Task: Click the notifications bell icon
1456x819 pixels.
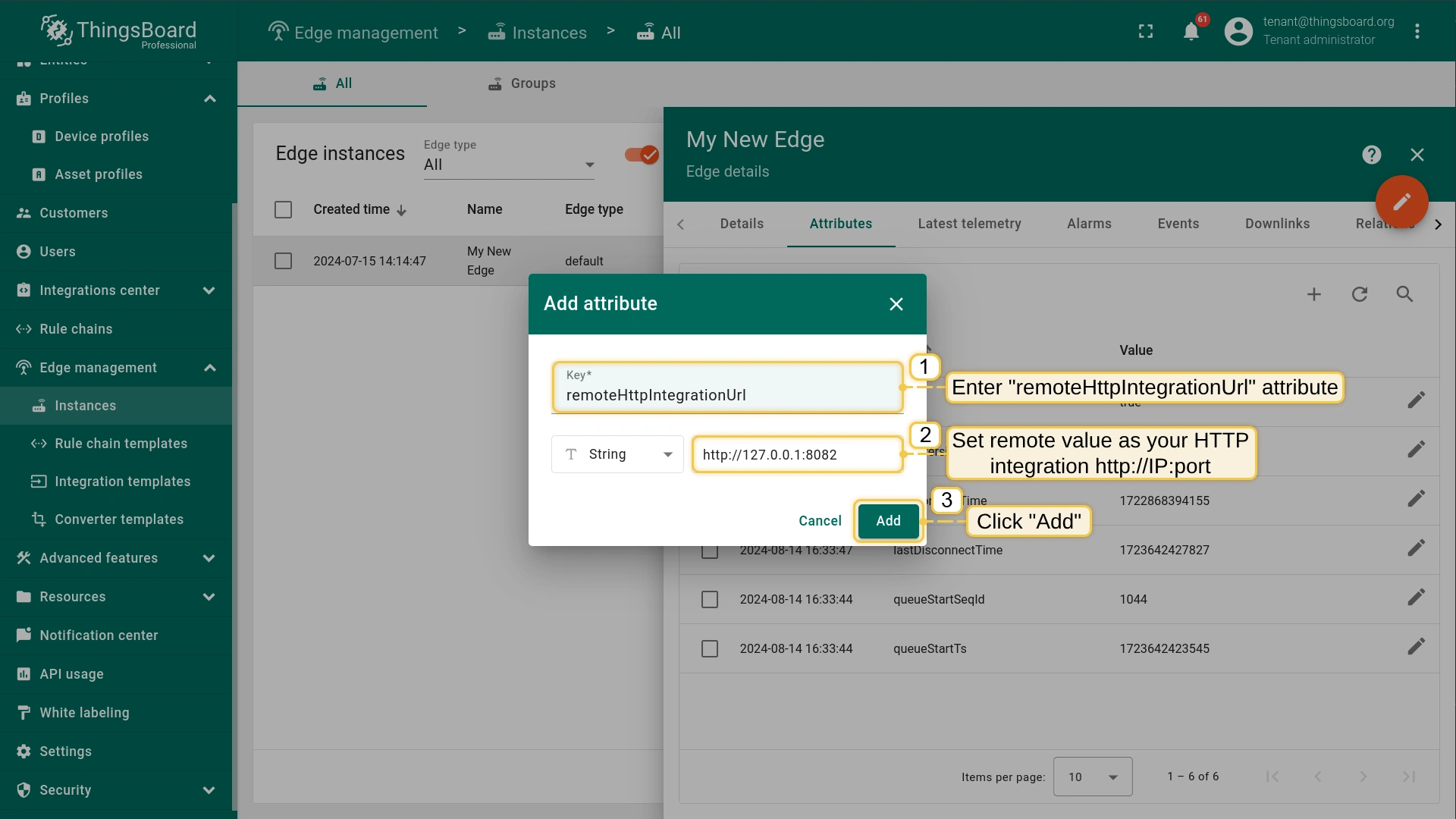Action: (1191, 32)
